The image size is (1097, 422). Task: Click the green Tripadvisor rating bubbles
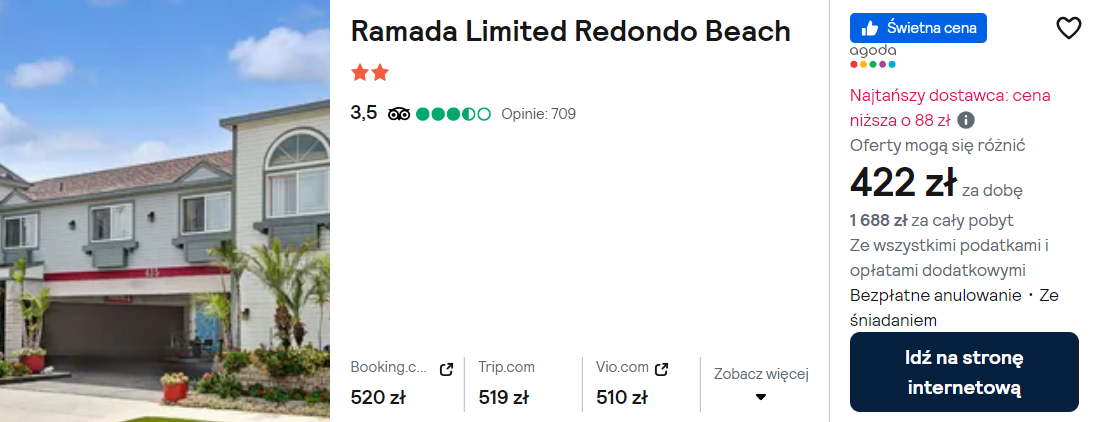(x=453, y=114)
